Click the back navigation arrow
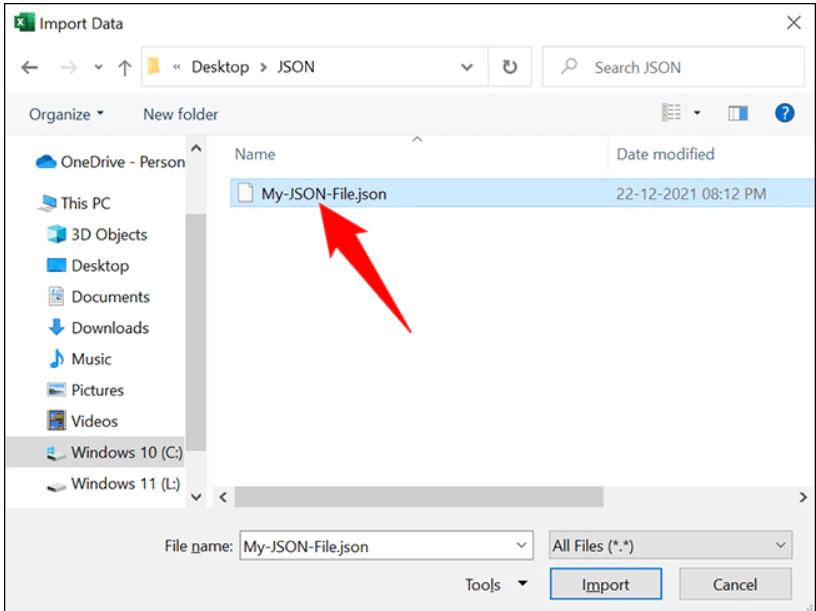This screenshot has height=611, width=816. (29, 66)
